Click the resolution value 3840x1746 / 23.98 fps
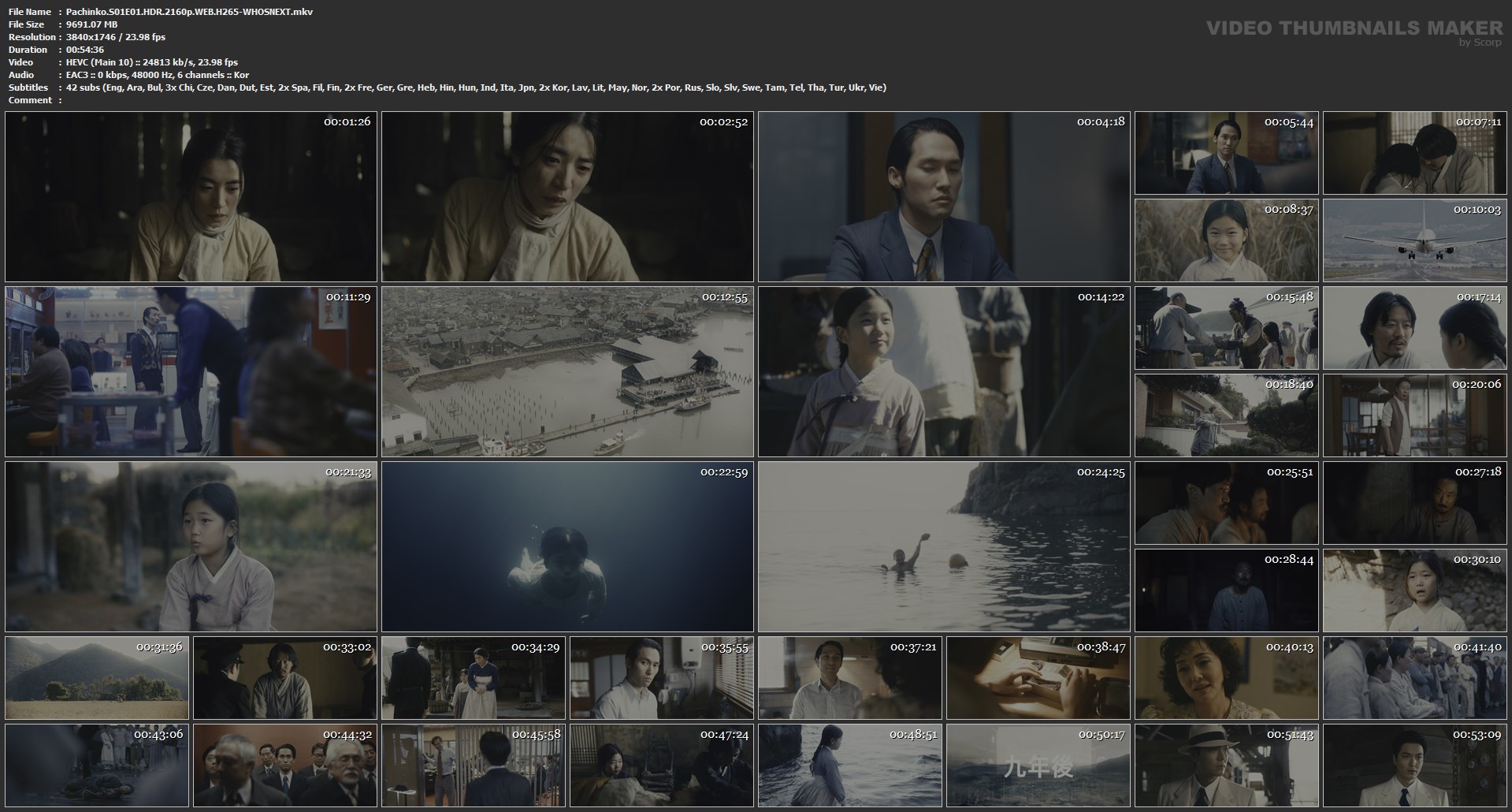This screenshot has width=1512, height=812. pyautogui.click(x=116, y=37)
